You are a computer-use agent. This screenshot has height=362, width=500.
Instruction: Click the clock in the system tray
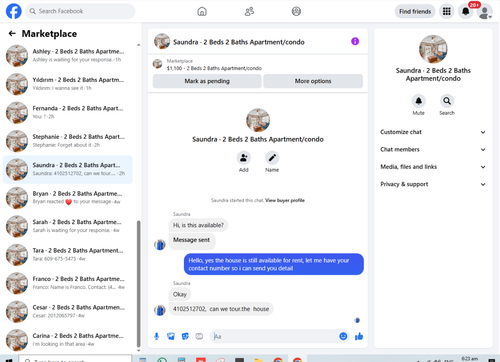pos(470,359)
